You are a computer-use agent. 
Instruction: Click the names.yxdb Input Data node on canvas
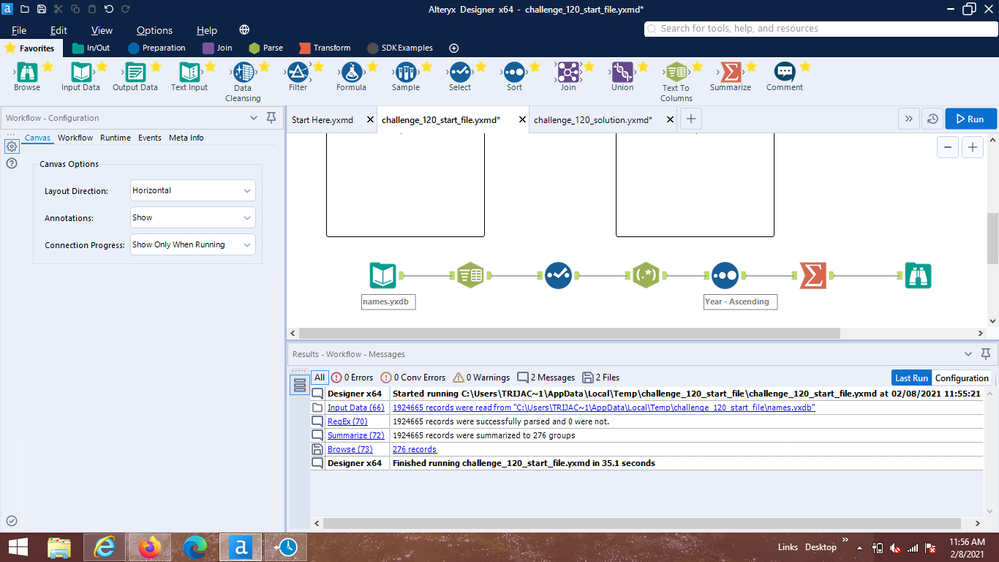(x=383, y=275)
